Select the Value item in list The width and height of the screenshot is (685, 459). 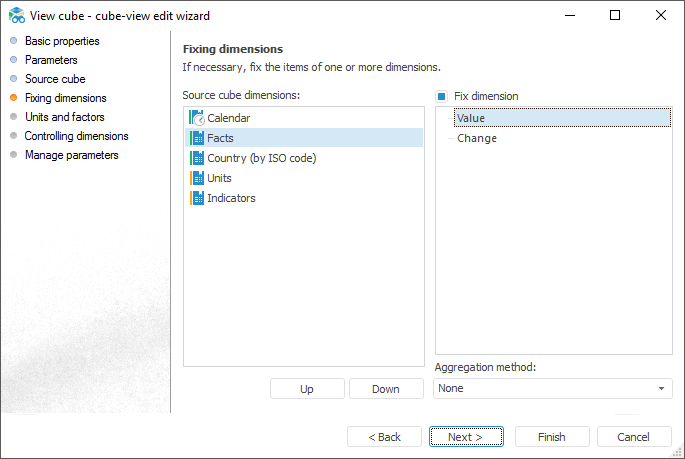coord(470,118)
